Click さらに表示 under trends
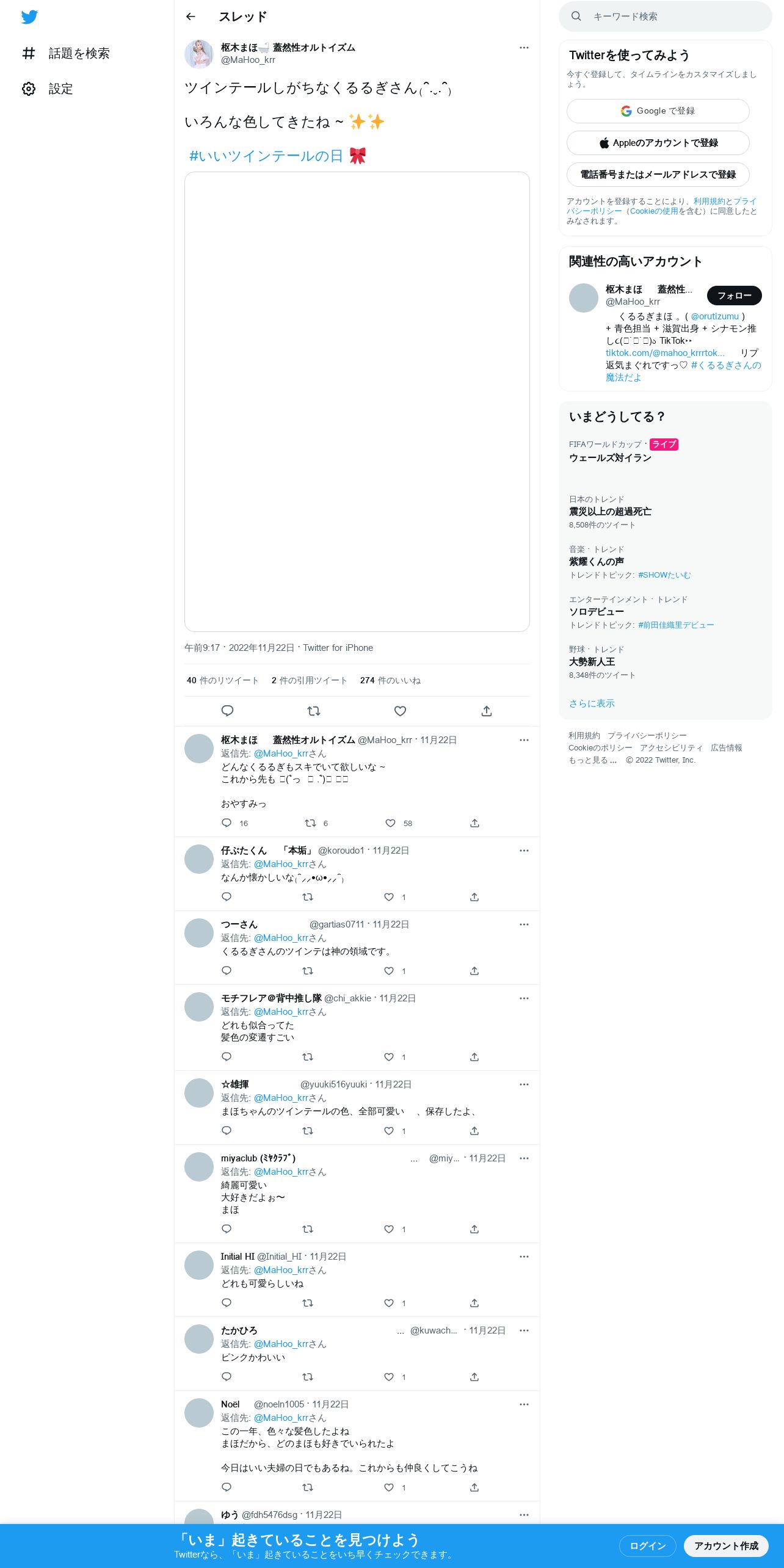The height and width of the screenshot is (1568, 784). 592,703
